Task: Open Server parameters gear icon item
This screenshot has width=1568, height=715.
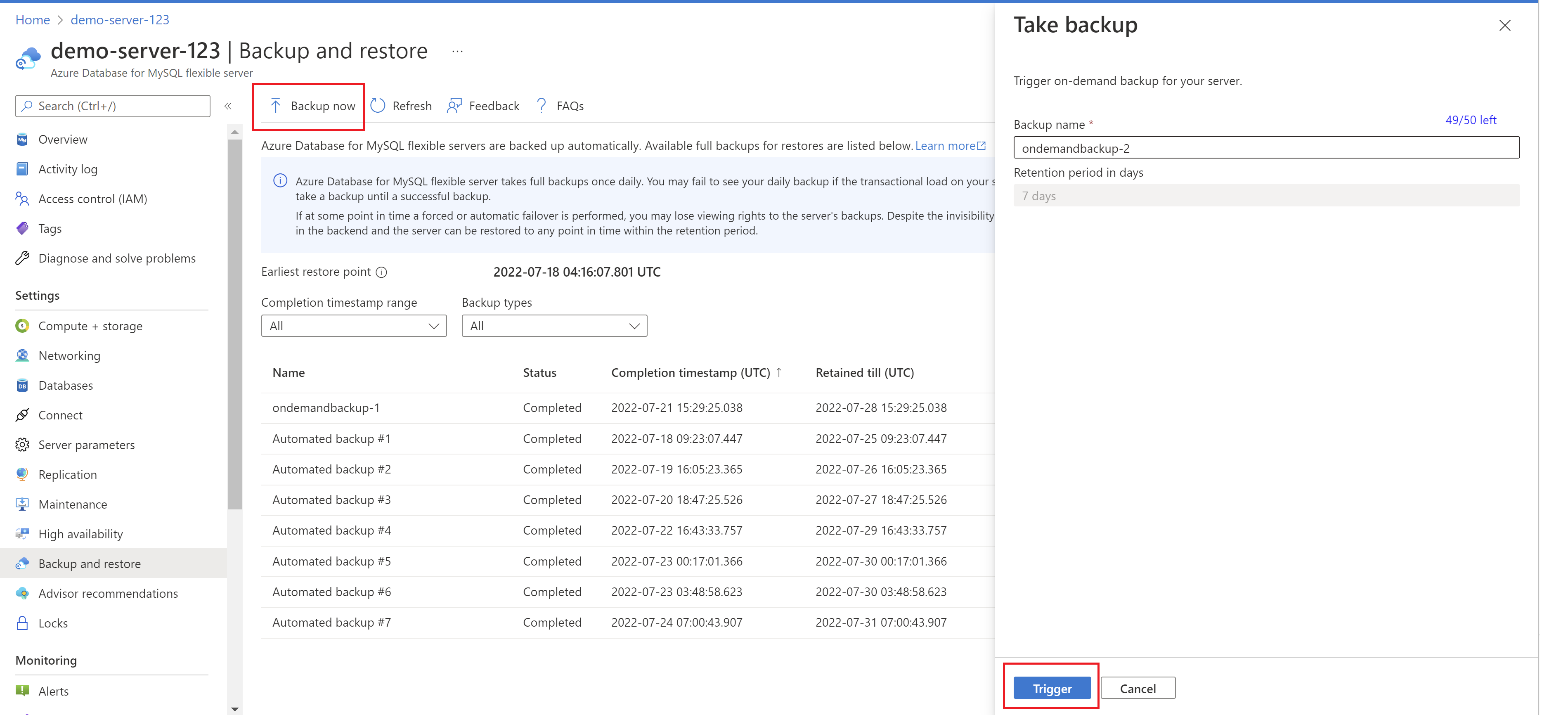Action: click(x=23, y=445)
